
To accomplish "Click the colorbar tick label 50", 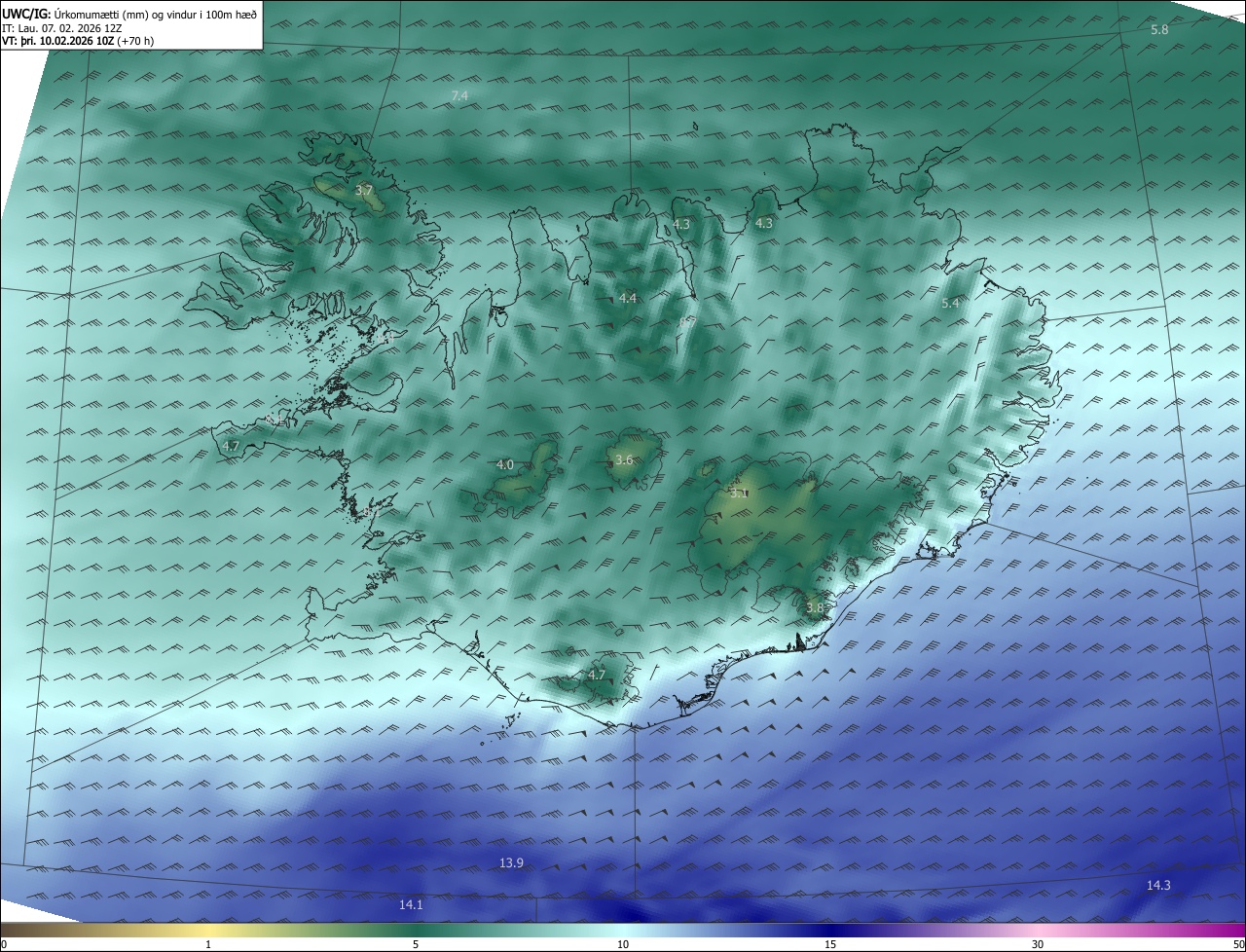I will point(1239,944).
